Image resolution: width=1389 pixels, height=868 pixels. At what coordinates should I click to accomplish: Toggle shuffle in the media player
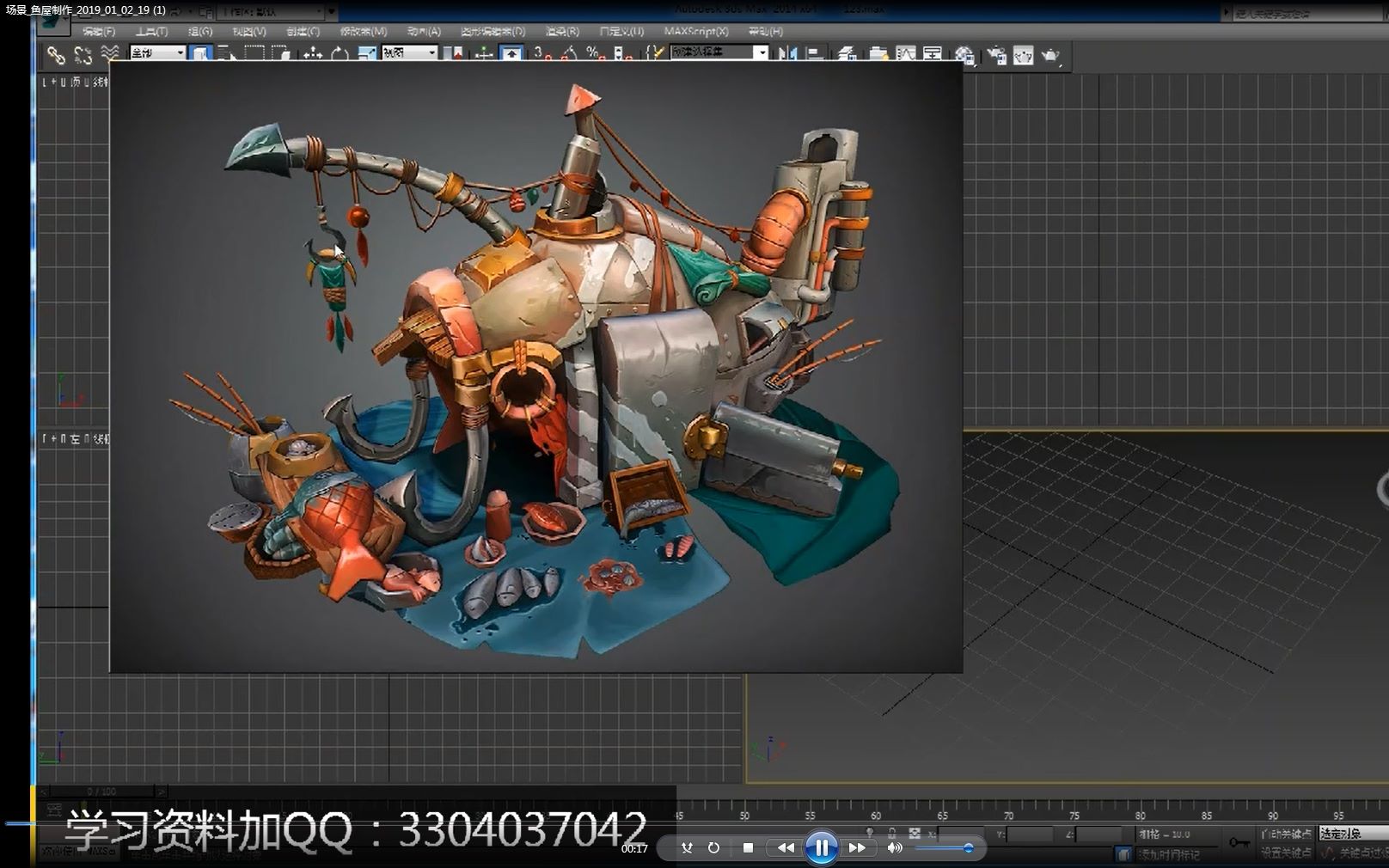687,847
